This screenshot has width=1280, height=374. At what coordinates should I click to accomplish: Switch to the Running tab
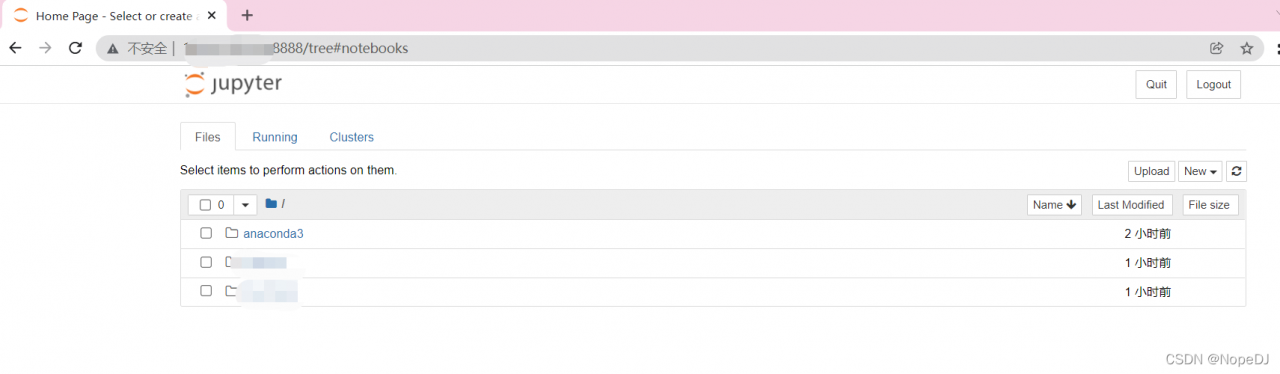pos(275,137)
